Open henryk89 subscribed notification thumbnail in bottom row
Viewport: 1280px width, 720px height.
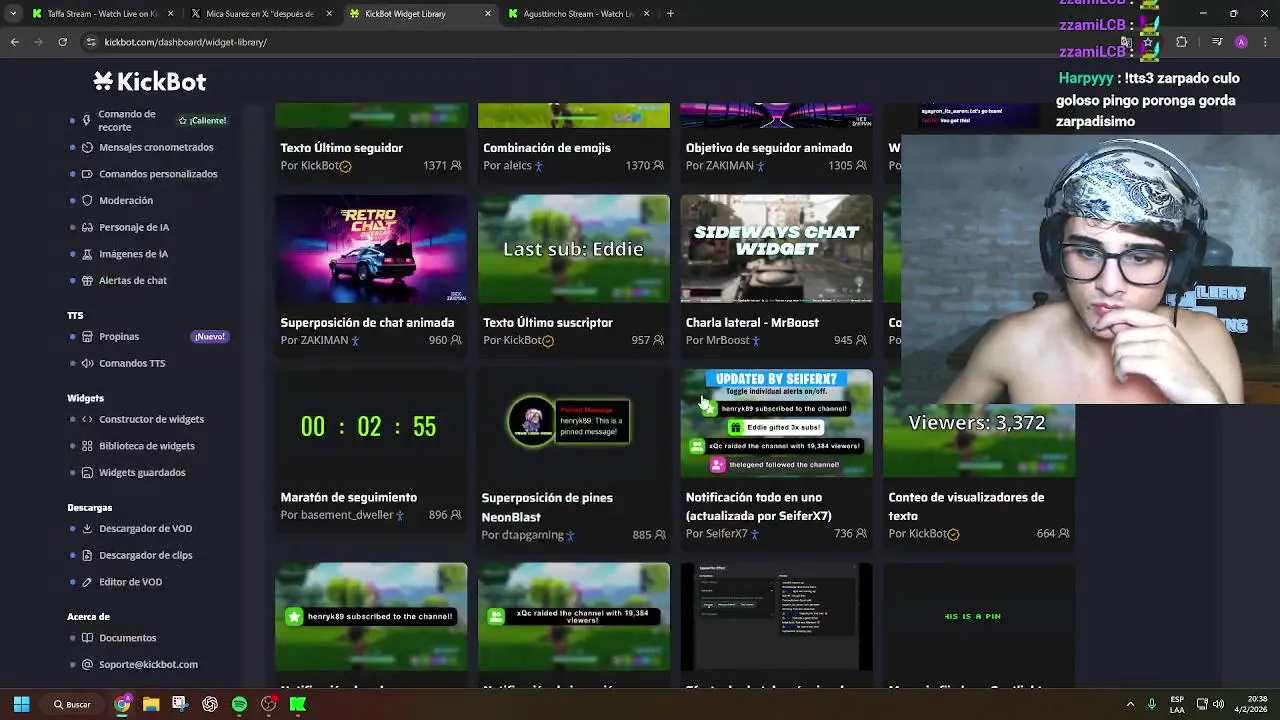371,616
